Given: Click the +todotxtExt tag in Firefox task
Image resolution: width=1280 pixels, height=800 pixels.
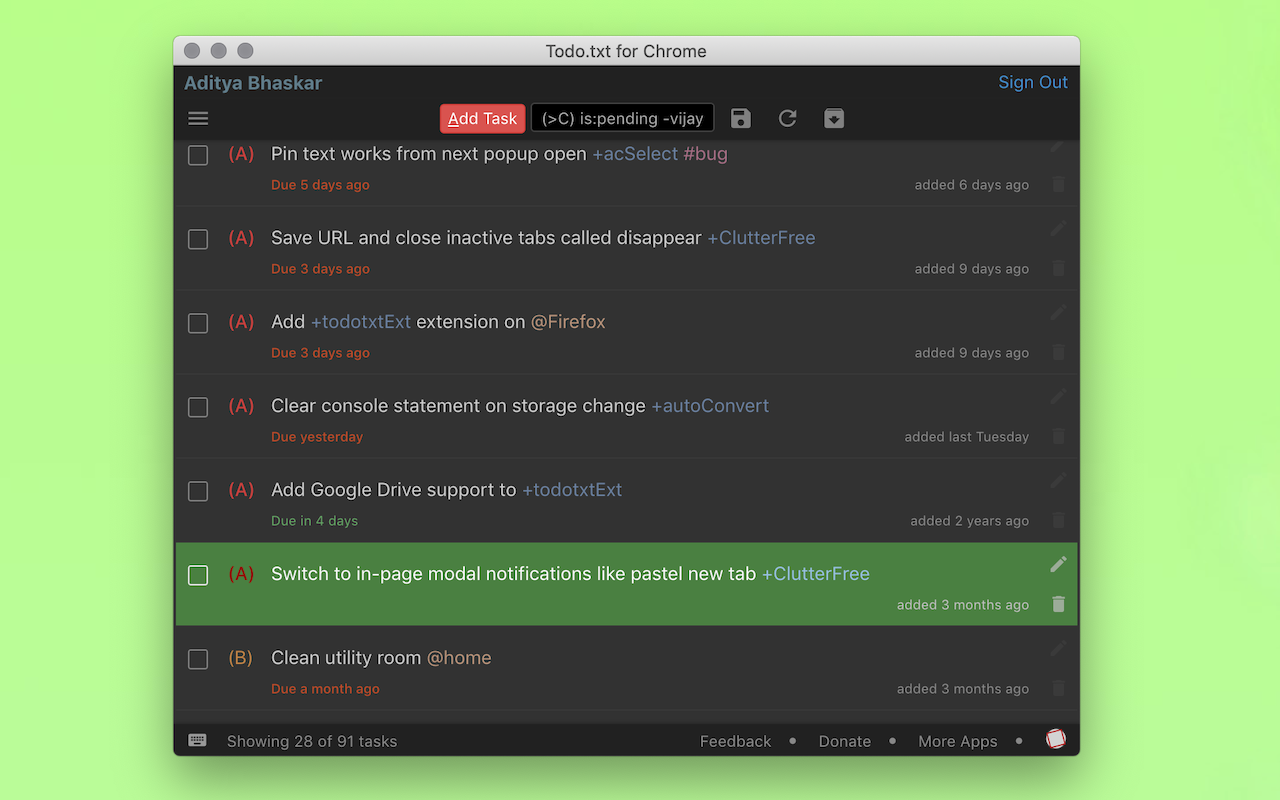Looking at the screenshot, I should click(361, 322).
